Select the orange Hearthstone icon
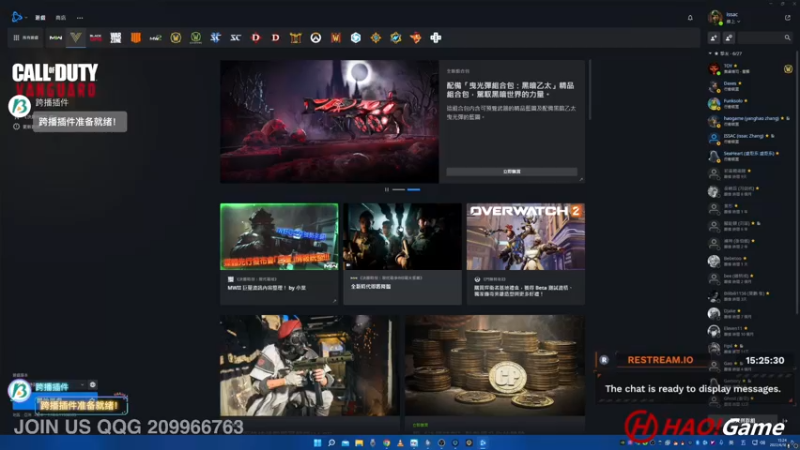Screen dimensions: 800x450 [x=376, y=38]
